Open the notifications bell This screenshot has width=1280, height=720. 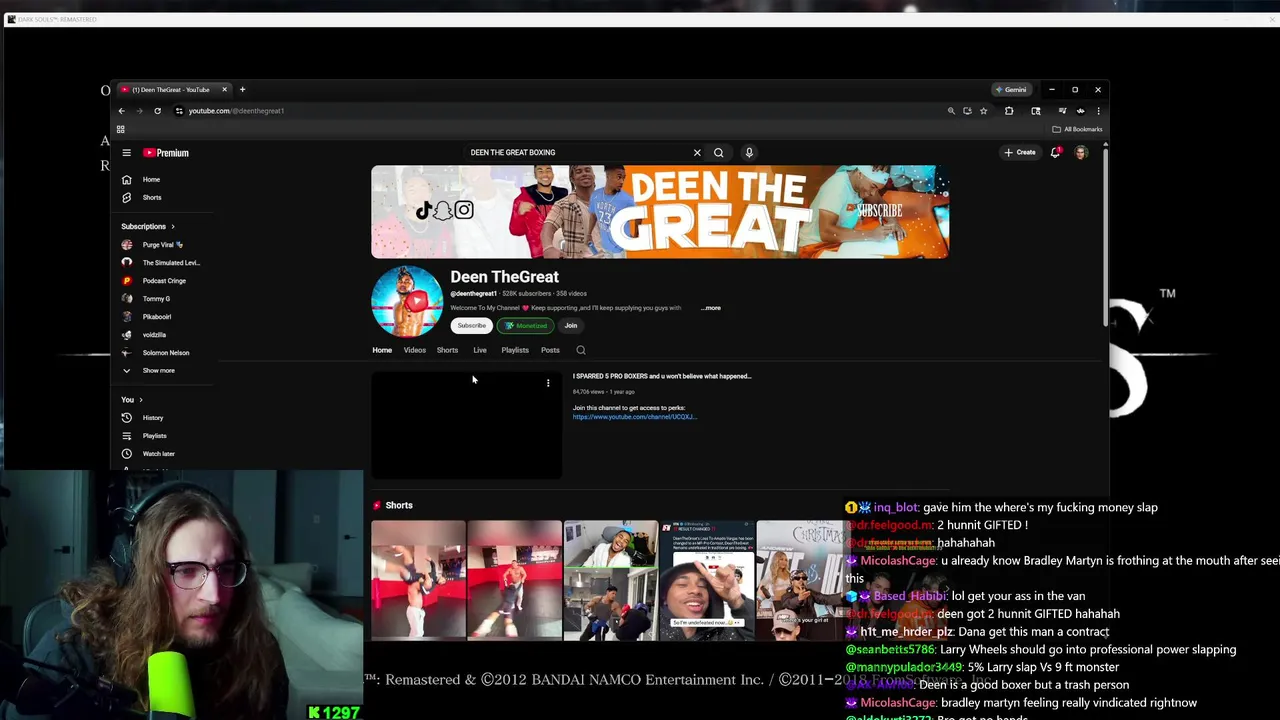[1055, 153]
